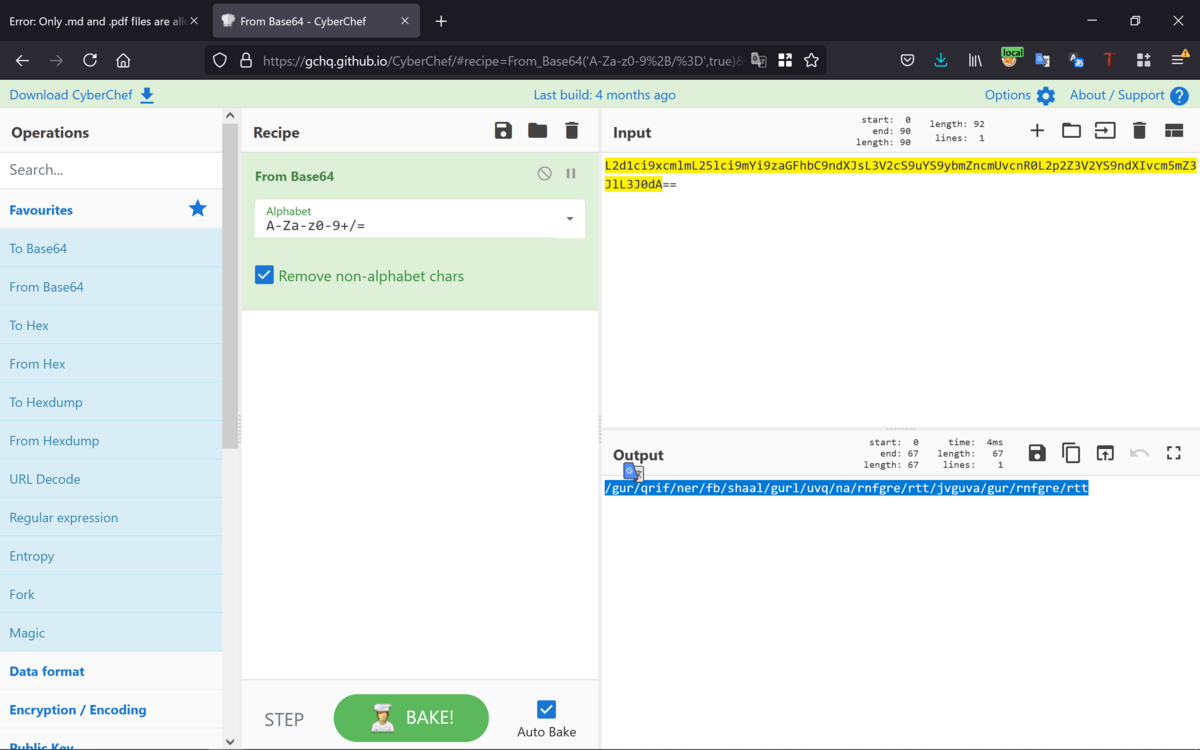Click the Pocket save icon

coord(907,60)
